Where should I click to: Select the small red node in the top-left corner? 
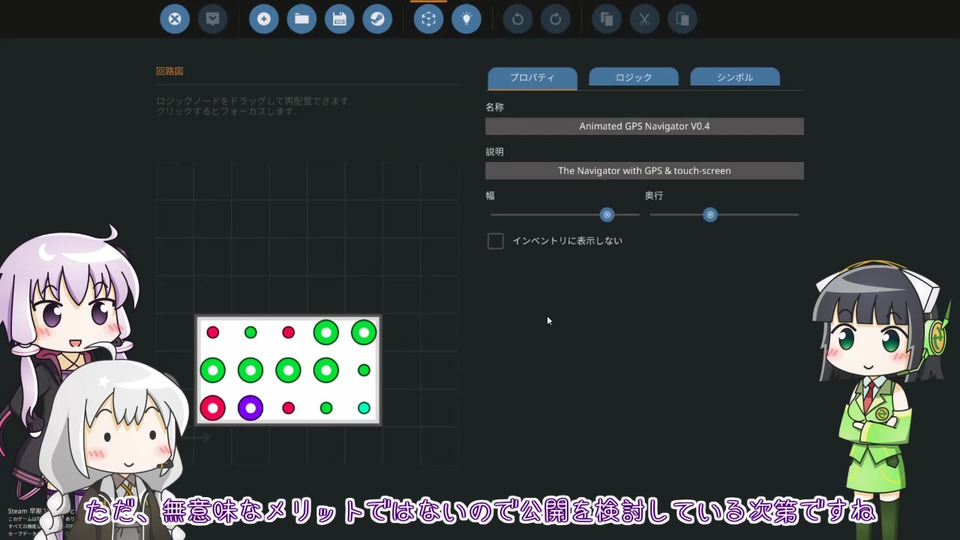click(212, 332)
